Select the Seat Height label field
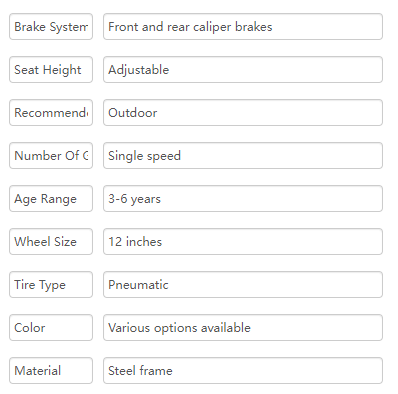The image size is (398, 394). (x=51, y=70)
